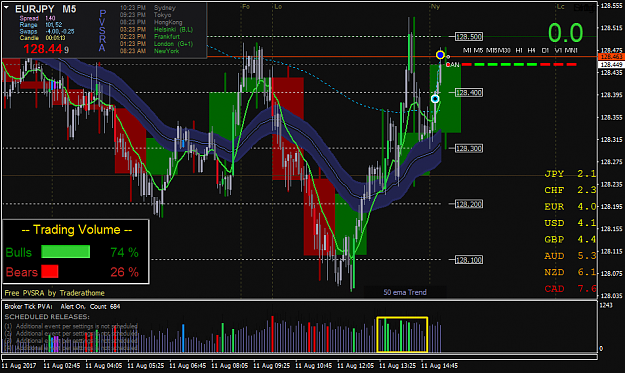
Task: Click the horizontal chart scrollbar at bottom
Action: (300, 357)
